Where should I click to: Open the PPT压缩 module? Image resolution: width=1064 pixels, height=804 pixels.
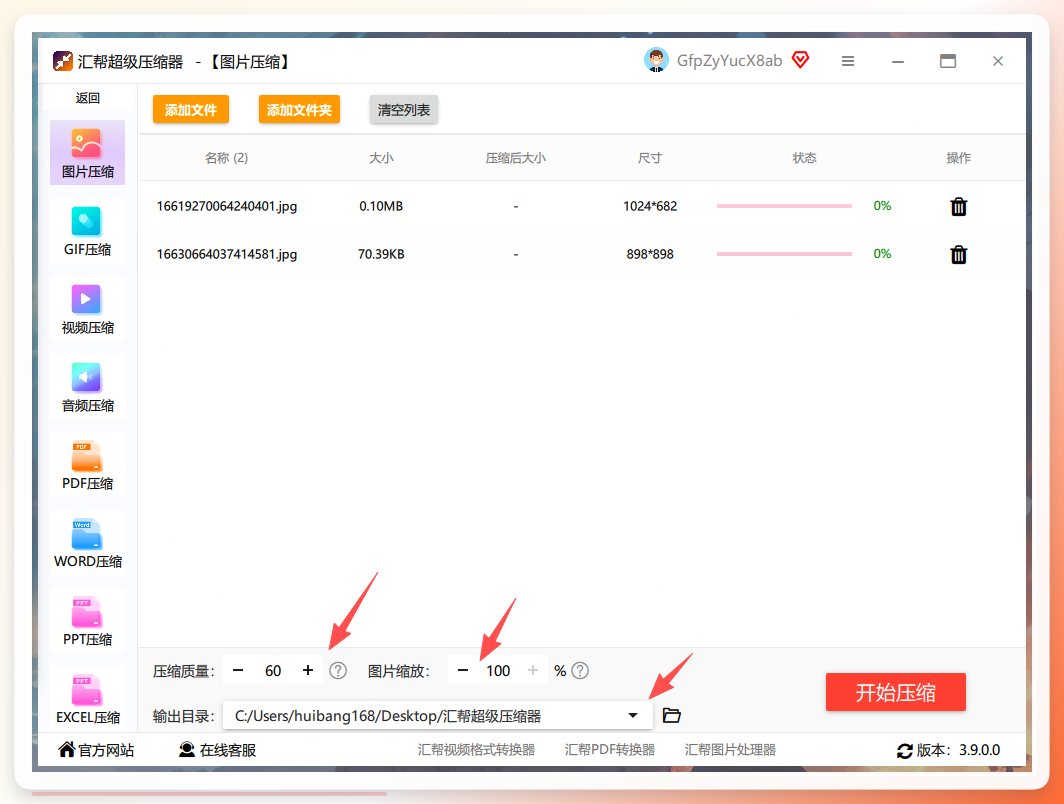87,621
